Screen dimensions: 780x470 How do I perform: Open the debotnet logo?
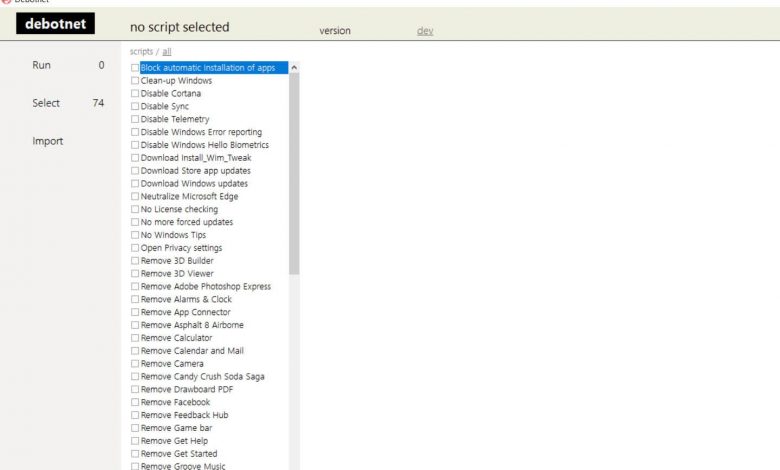(55, 23)
